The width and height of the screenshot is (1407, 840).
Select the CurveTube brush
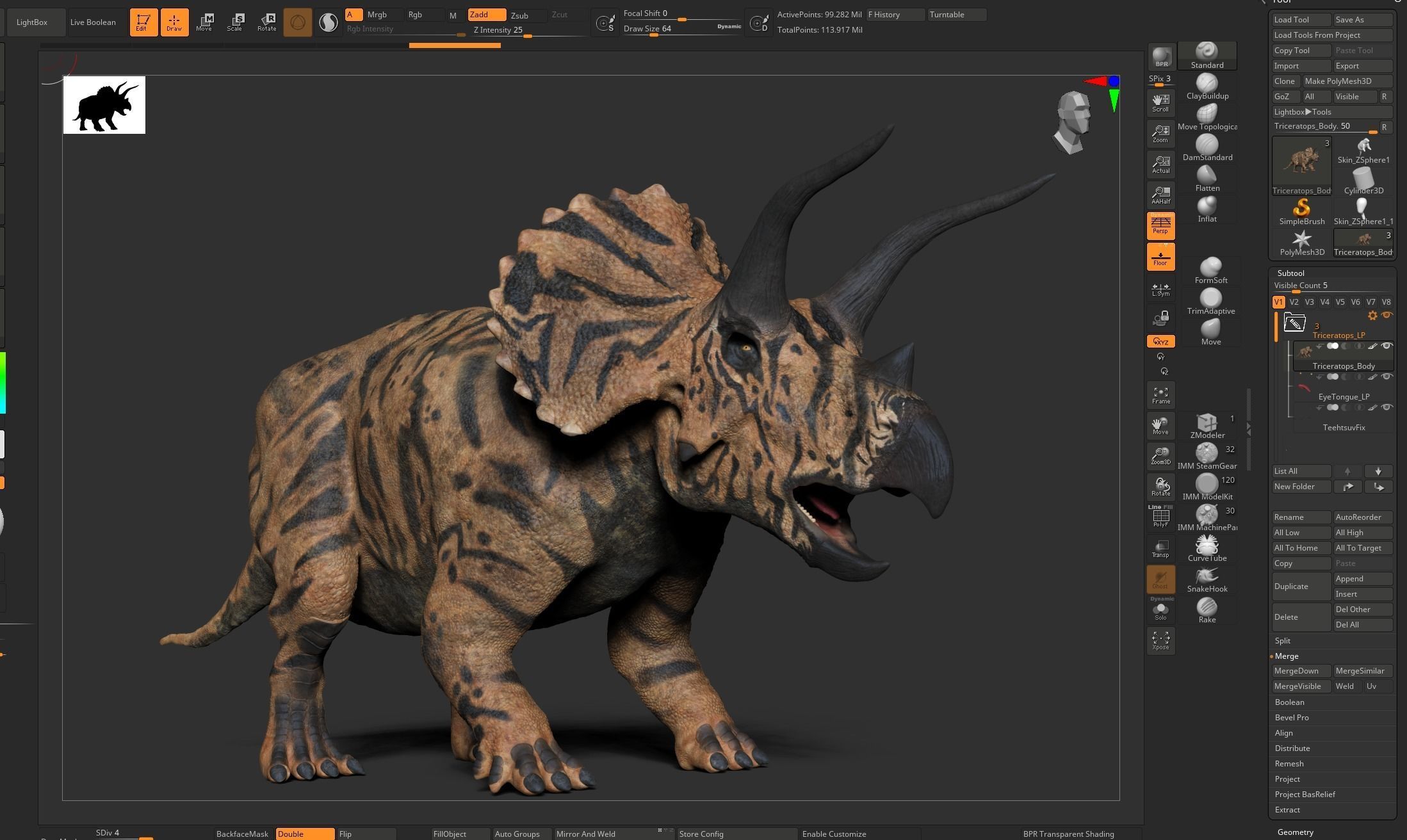click(x=1207, y=549)
